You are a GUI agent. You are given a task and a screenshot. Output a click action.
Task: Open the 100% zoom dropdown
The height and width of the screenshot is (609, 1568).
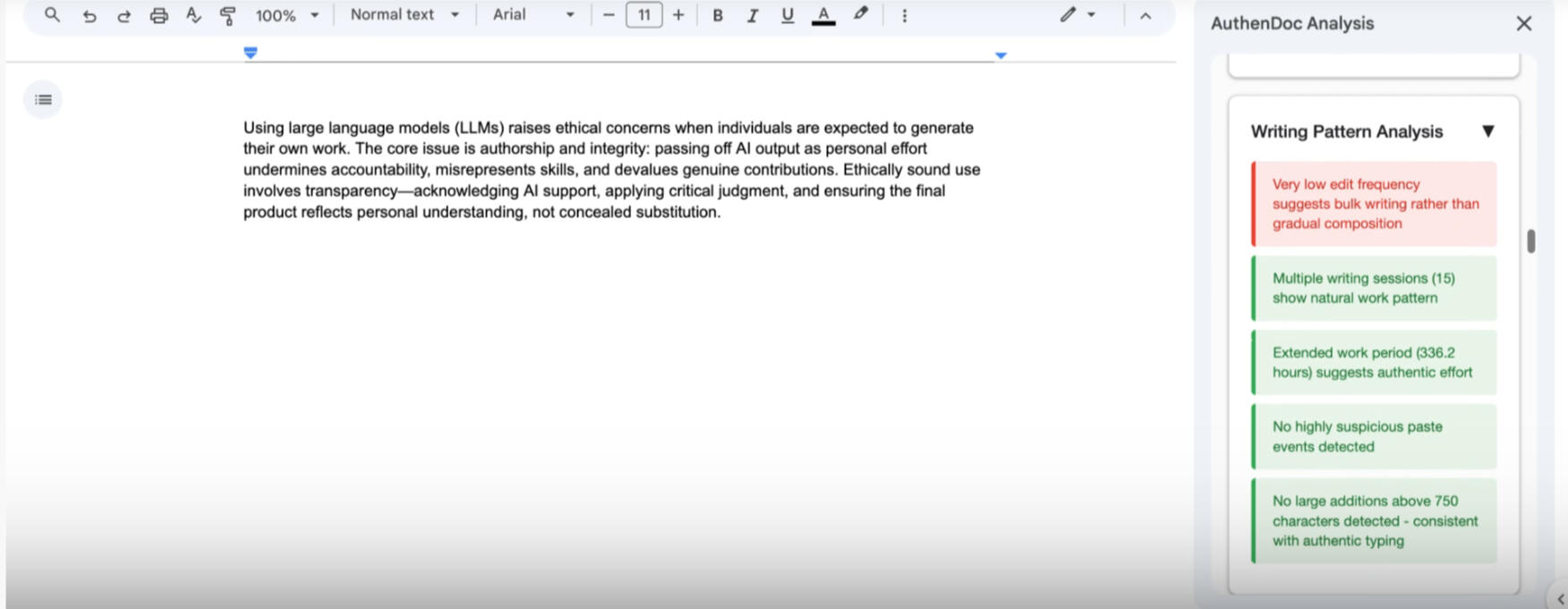(x=286, y=15)
